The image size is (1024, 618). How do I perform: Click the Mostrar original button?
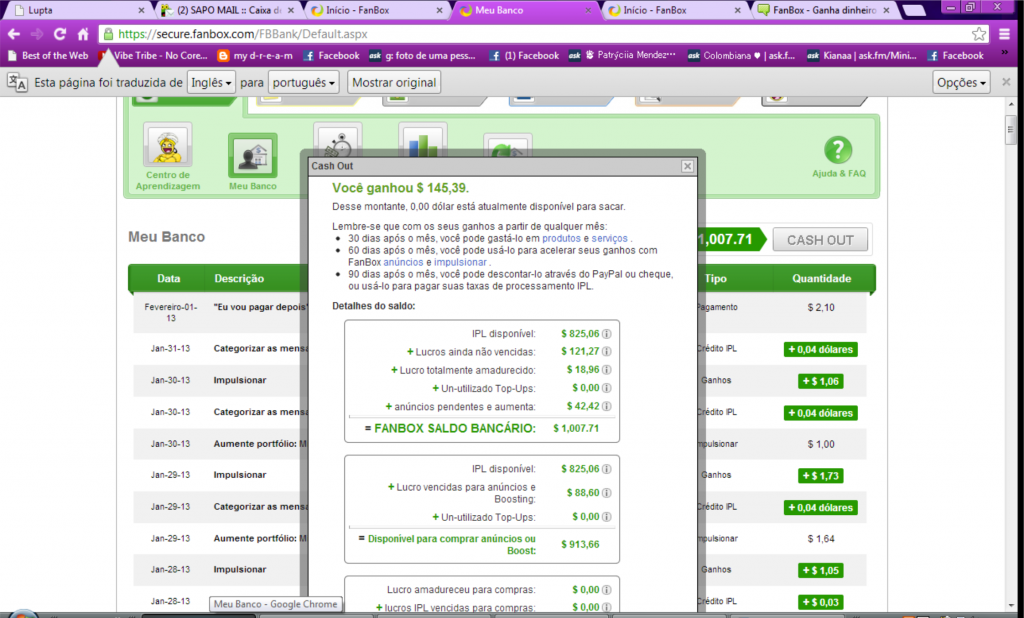point(394,83)
